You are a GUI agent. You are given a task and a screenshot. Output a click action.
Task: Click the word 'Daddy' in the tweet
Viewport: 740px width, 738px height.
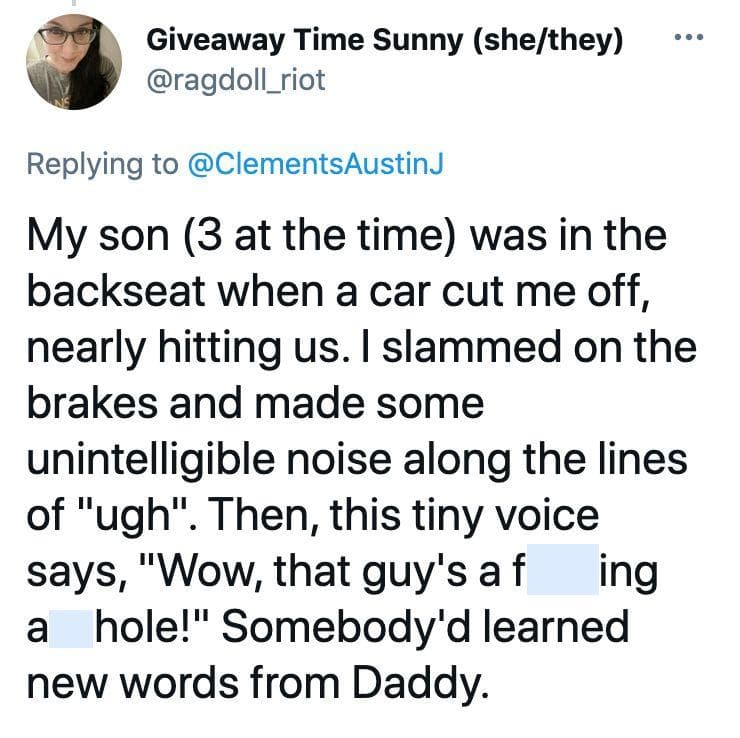(417, 685)
